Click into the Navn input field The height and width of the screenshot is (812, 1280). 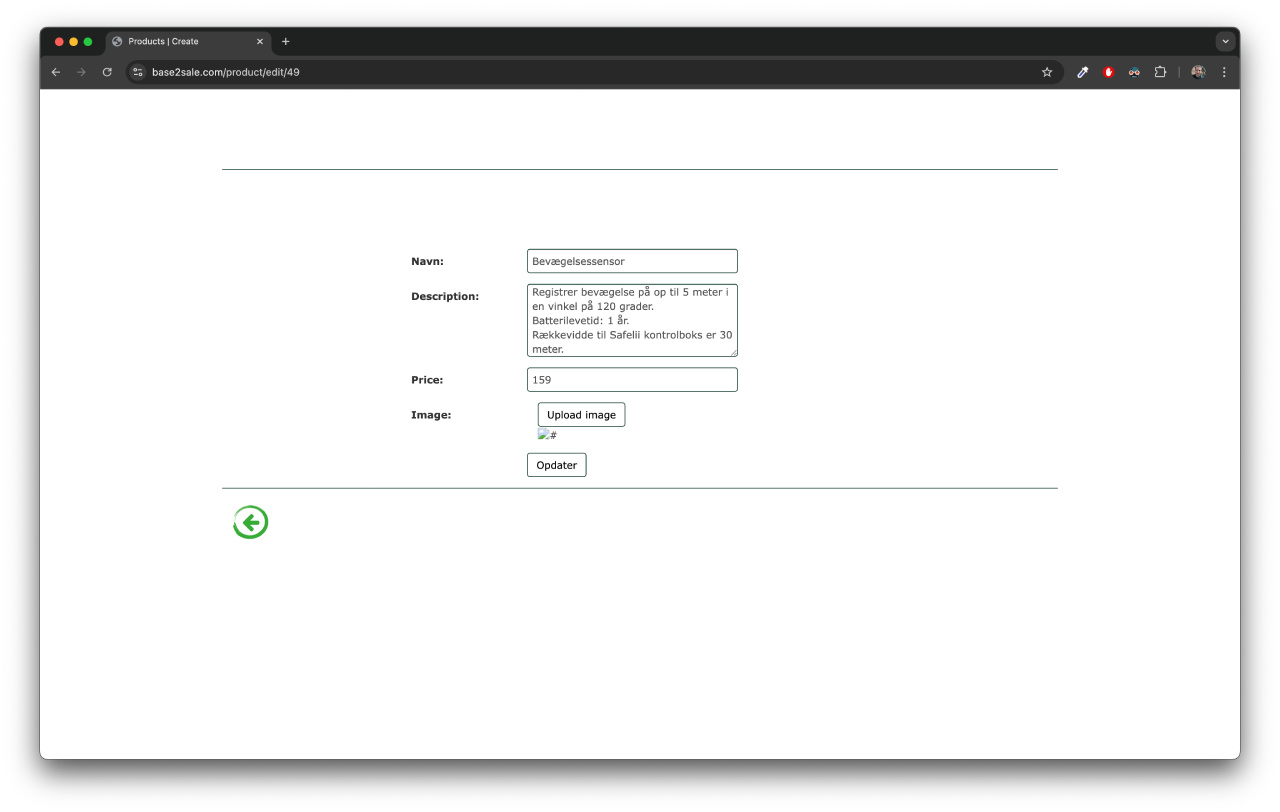(x=632, y=261)
